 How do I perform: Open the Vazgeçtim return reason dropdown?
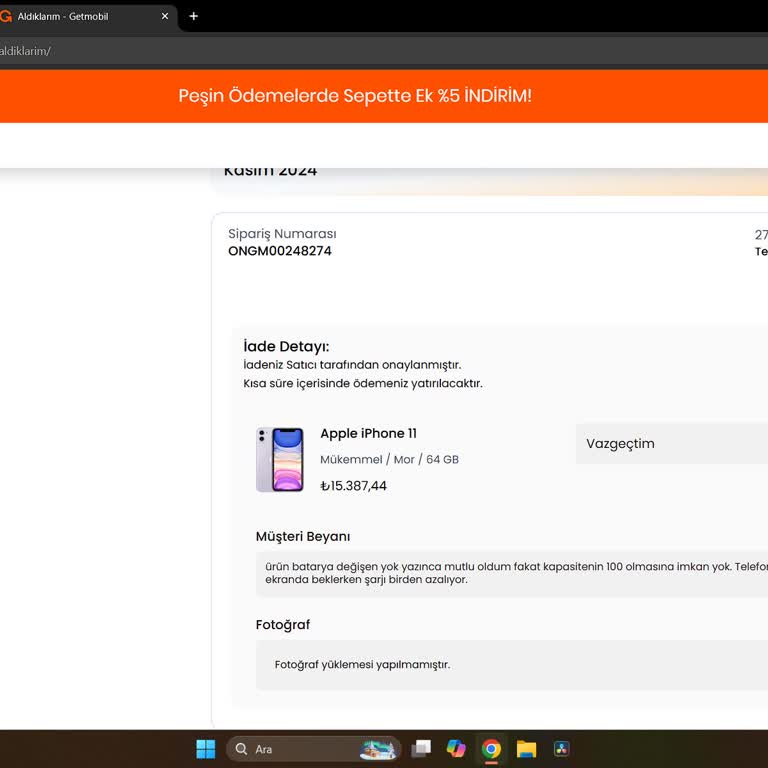pos(672,444)
